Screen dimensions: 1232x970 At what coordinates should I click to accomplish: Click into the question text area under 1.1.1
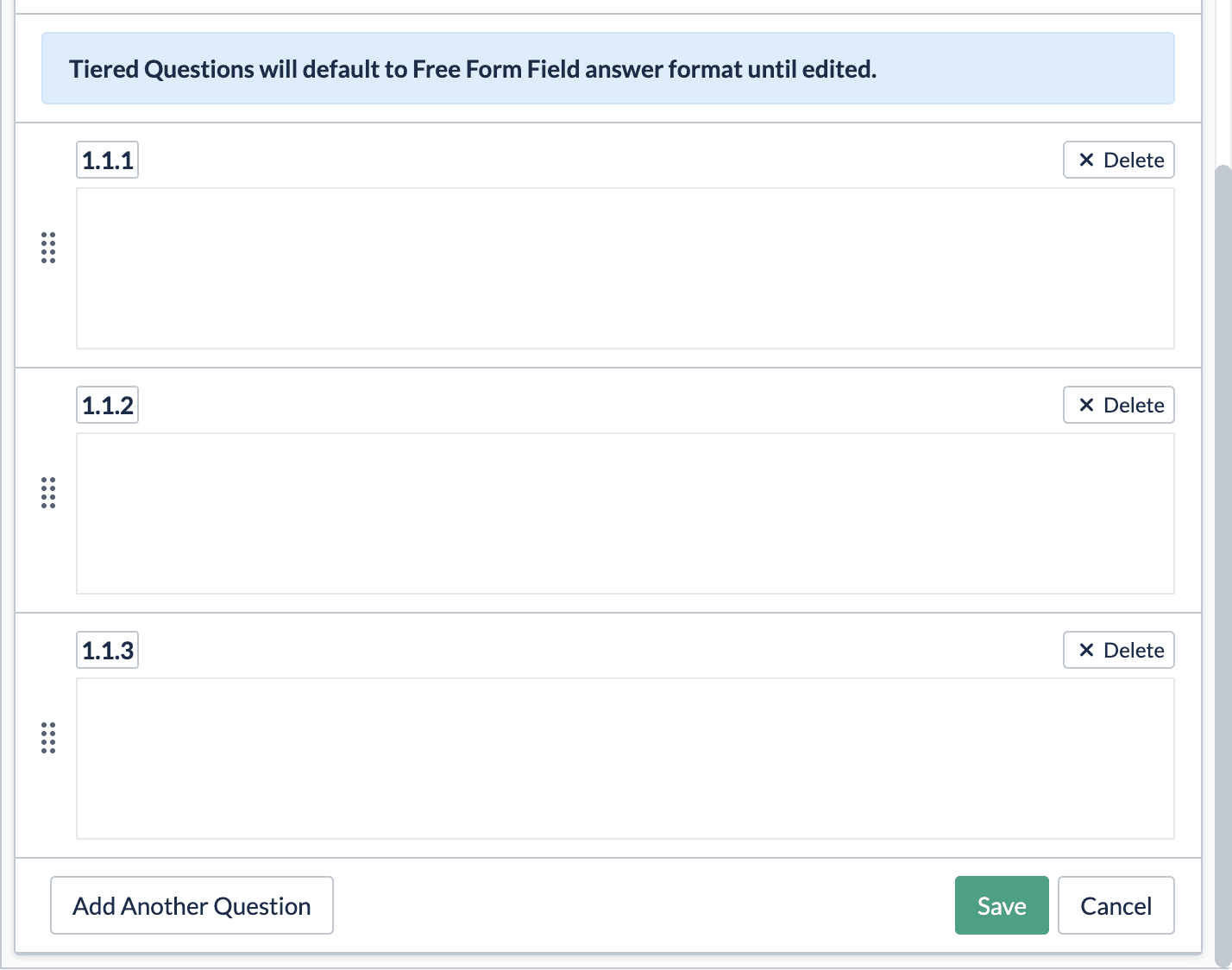coord(625,268)
